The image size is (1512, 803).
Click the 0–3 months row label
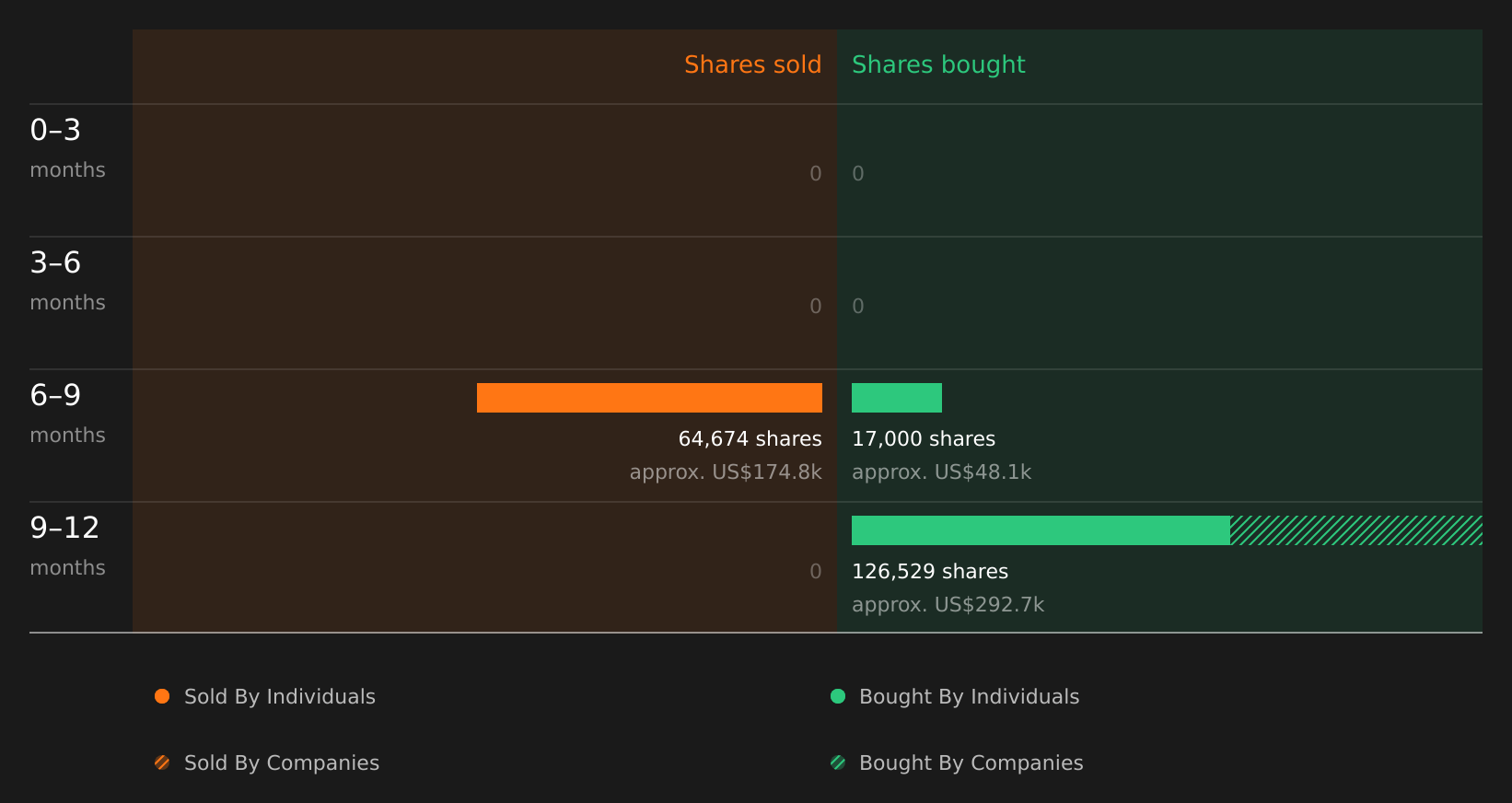click(67, 149)
